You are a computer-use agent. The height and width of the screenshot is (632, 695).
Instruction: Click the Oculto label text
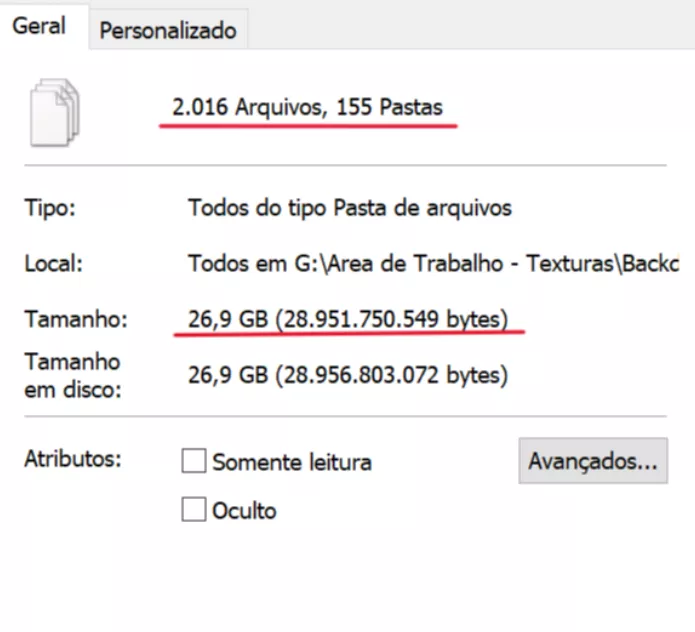click(x=244, y=511)
